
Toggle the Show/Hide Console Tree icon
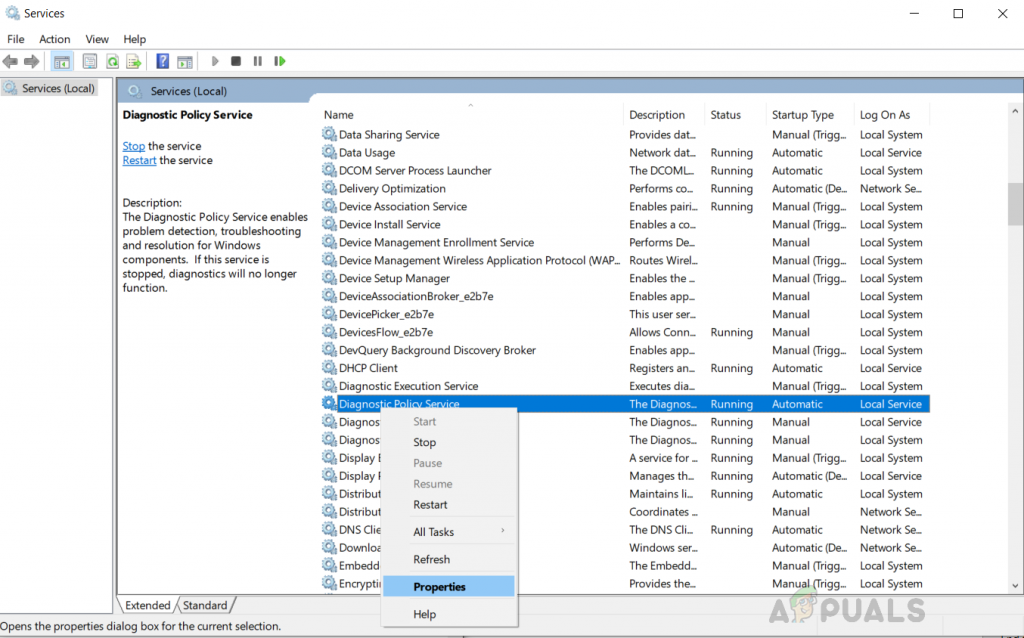[x=61, y=61]
